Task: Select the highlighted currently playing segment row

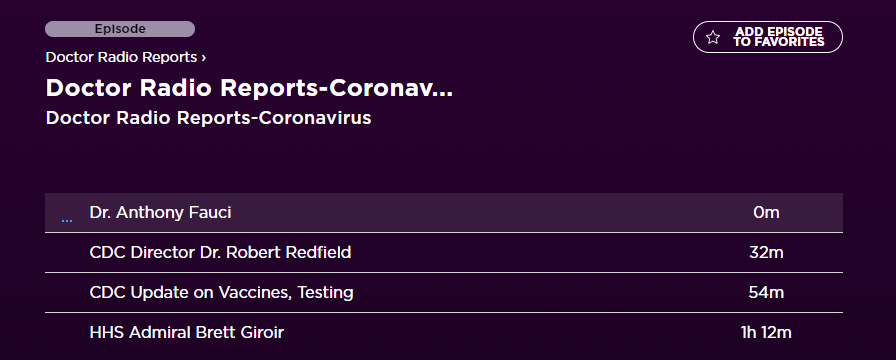Action: [x=444, y=213]
